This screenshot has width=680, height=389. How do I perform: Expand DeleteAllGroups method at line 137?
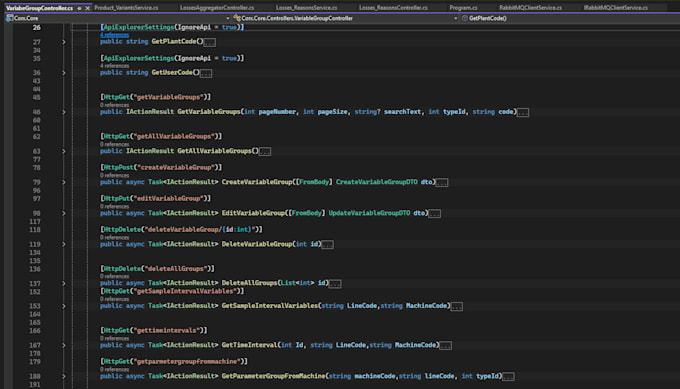tap(64, 284)
